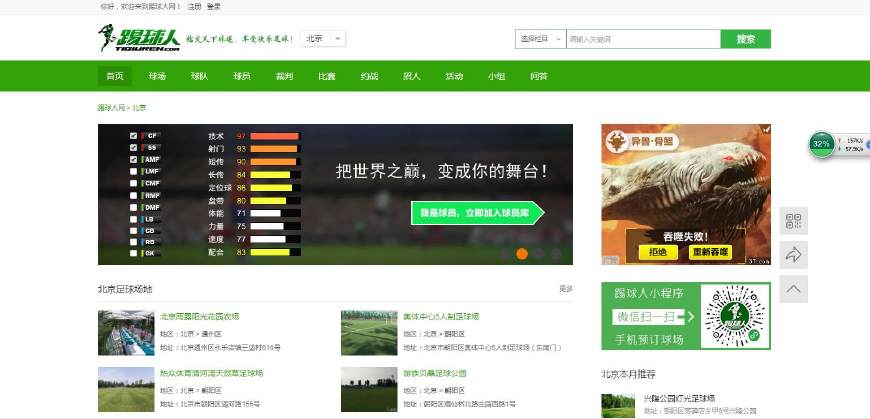870x419 pixels.
Task: Click the 我是球员,立即加入球员库 banner button
Action: coord(477,213)
